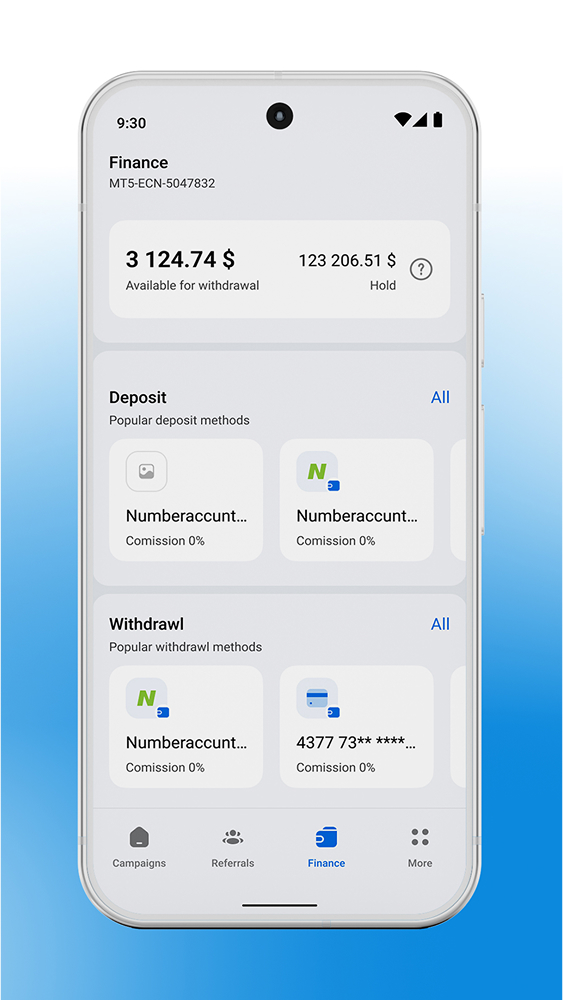Open More menu with four dots icon

(420, 848)
